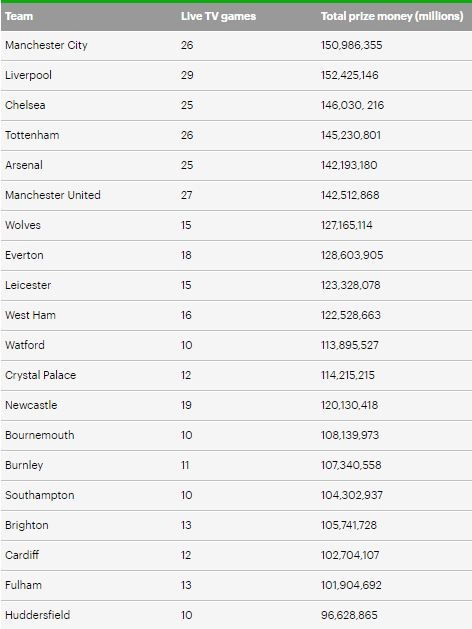
Task: Select the Burnley row name
Action: [24, 465]
